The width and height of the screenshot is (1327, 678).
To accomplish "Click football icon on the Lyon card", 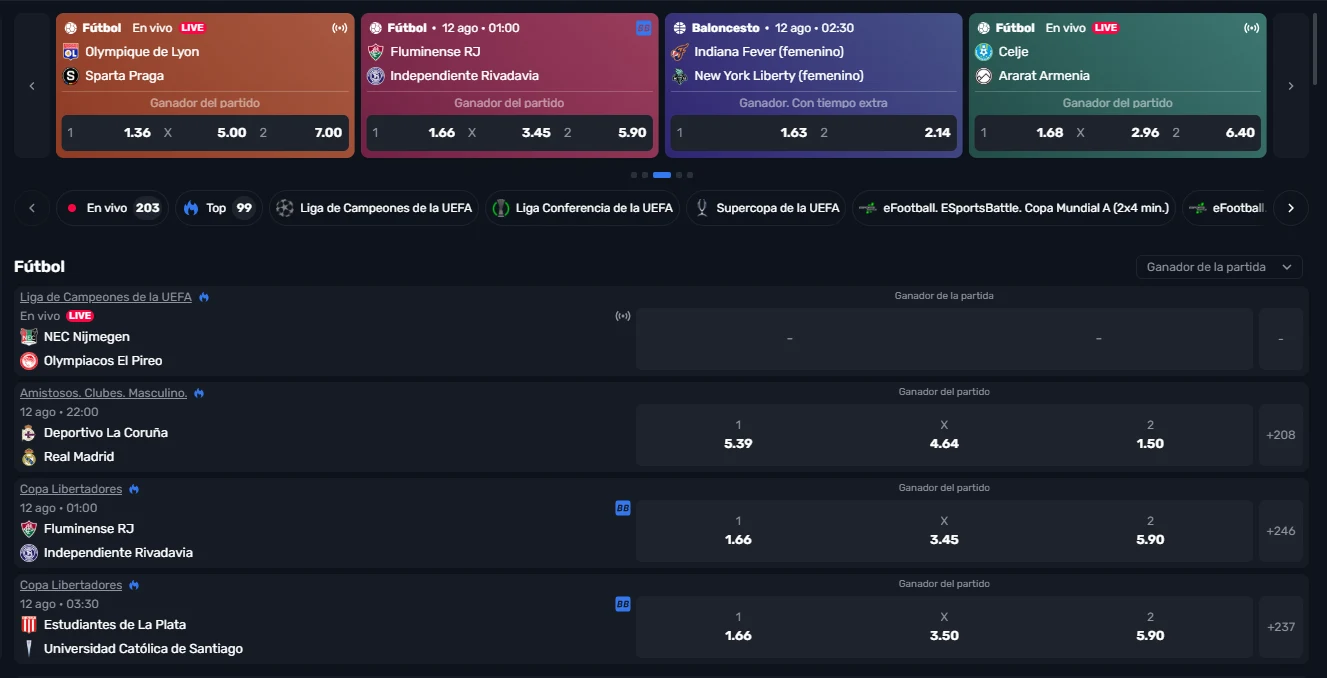I will (70, 28).
